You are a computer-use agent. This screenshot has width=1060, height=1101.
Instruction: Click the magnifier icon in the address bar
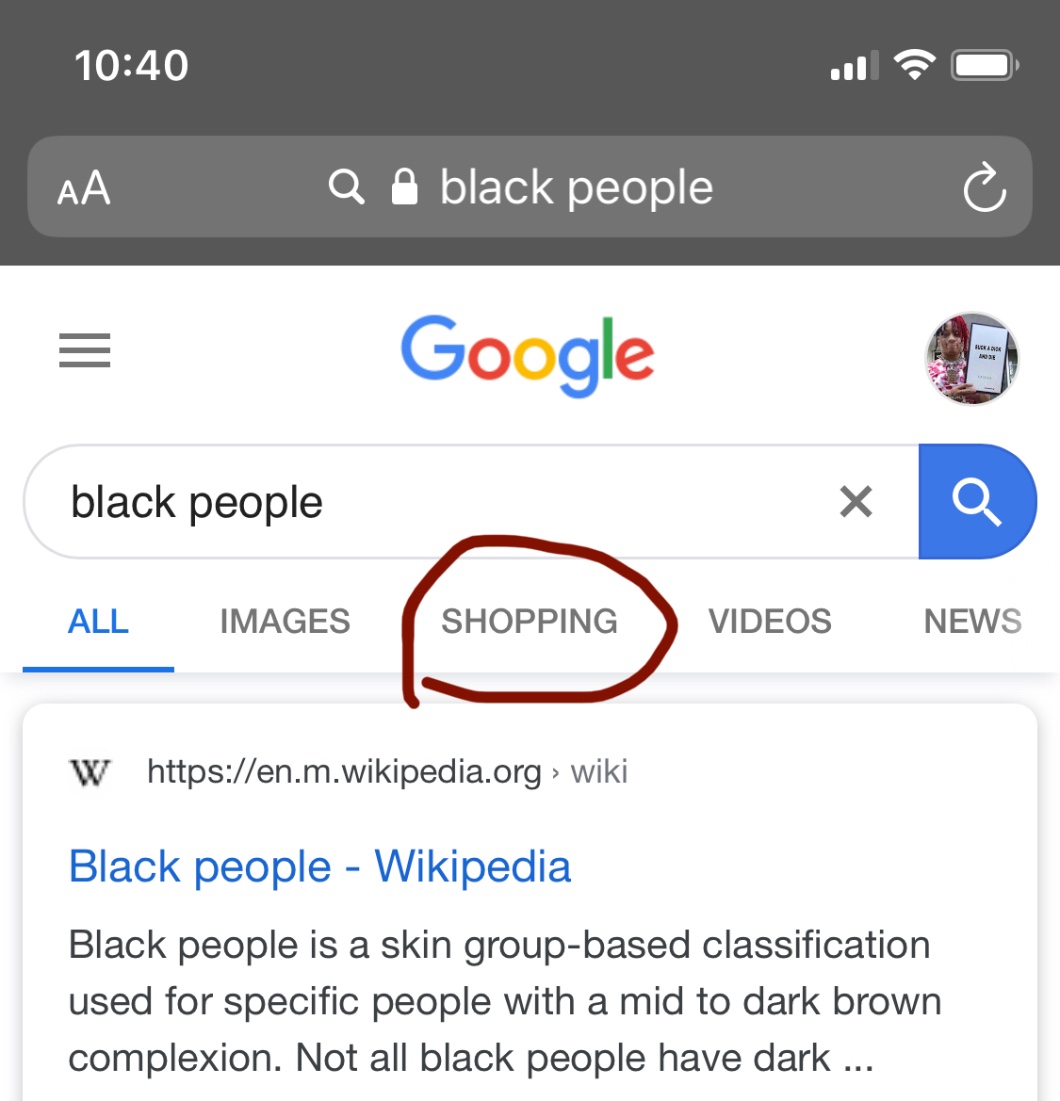346,187
